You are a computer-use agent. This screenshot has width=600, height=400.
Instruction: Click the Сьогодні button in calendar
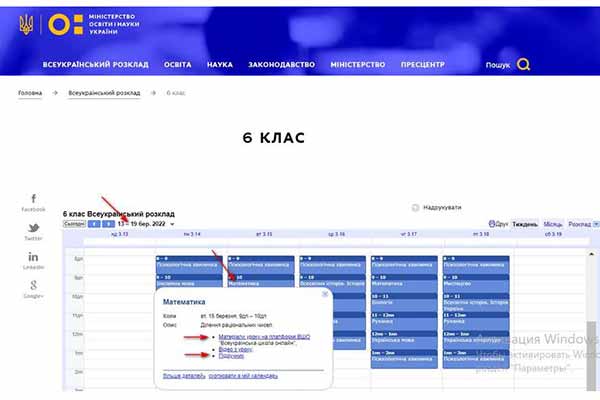(x=74, y=224)
